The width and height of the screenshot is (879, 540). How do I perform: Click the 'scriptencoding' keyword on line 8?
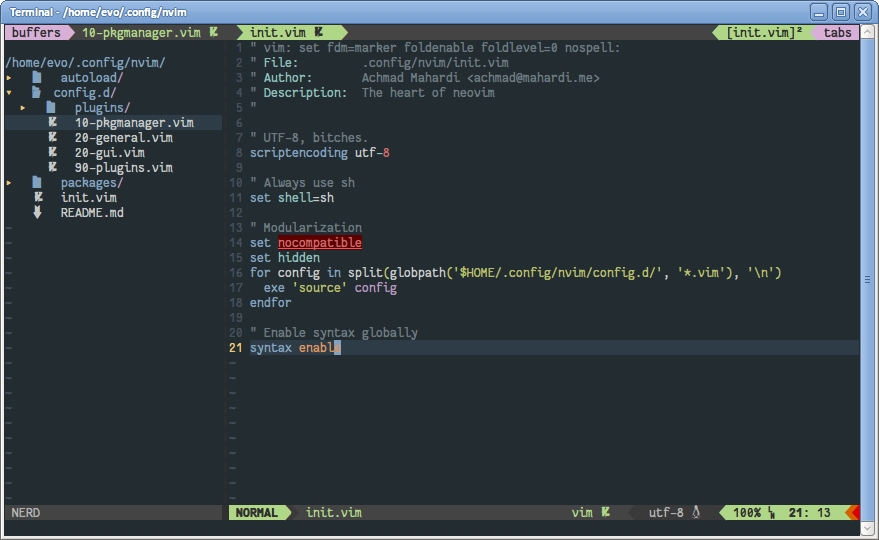point(299,153)
